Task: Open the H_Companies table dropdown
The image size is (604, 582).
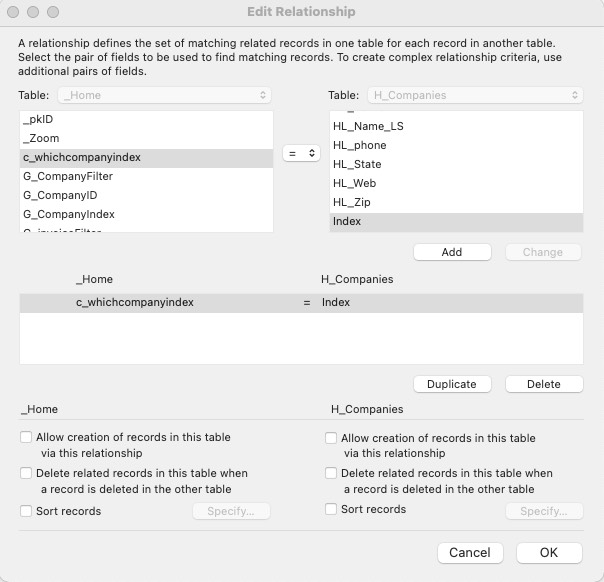Action: 475,95
